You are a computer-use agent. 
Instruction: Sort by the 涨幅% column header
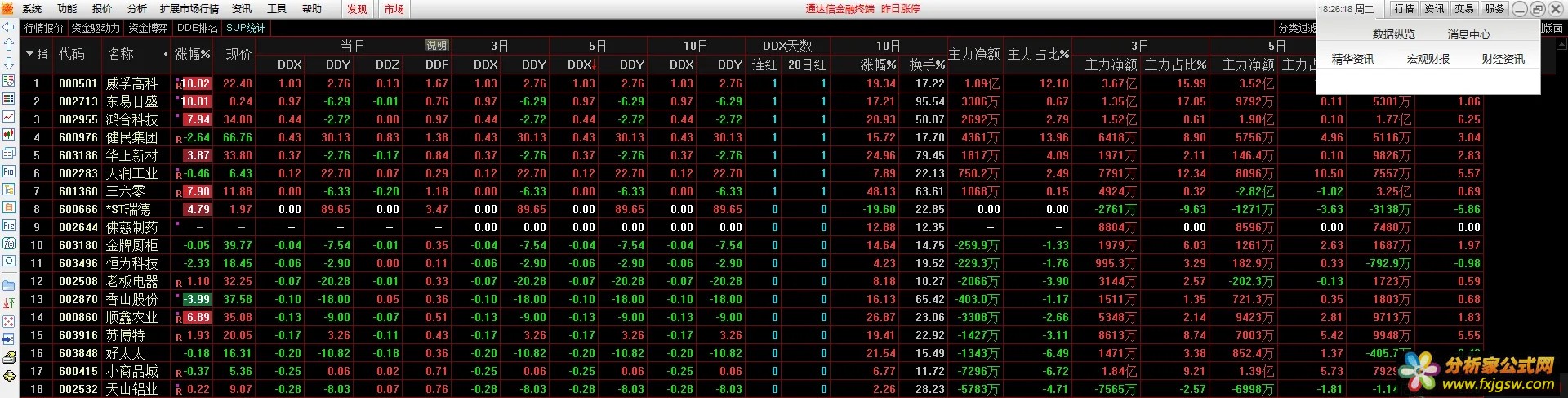click(193, 54)
